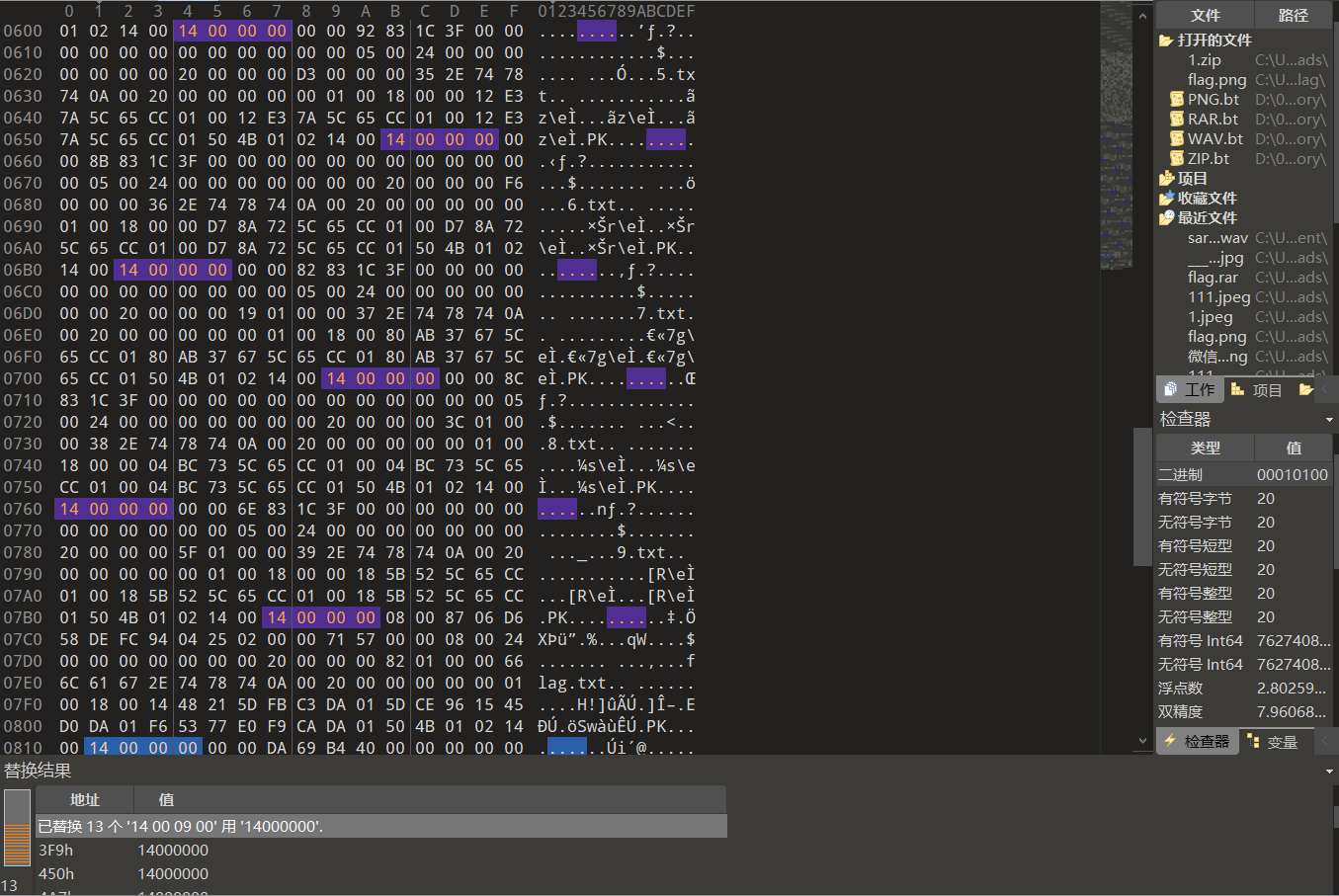Click ASCII text 'lag.txt' on row 07E0
Viewport: 1339px width, 896px height.
[572, 683]
